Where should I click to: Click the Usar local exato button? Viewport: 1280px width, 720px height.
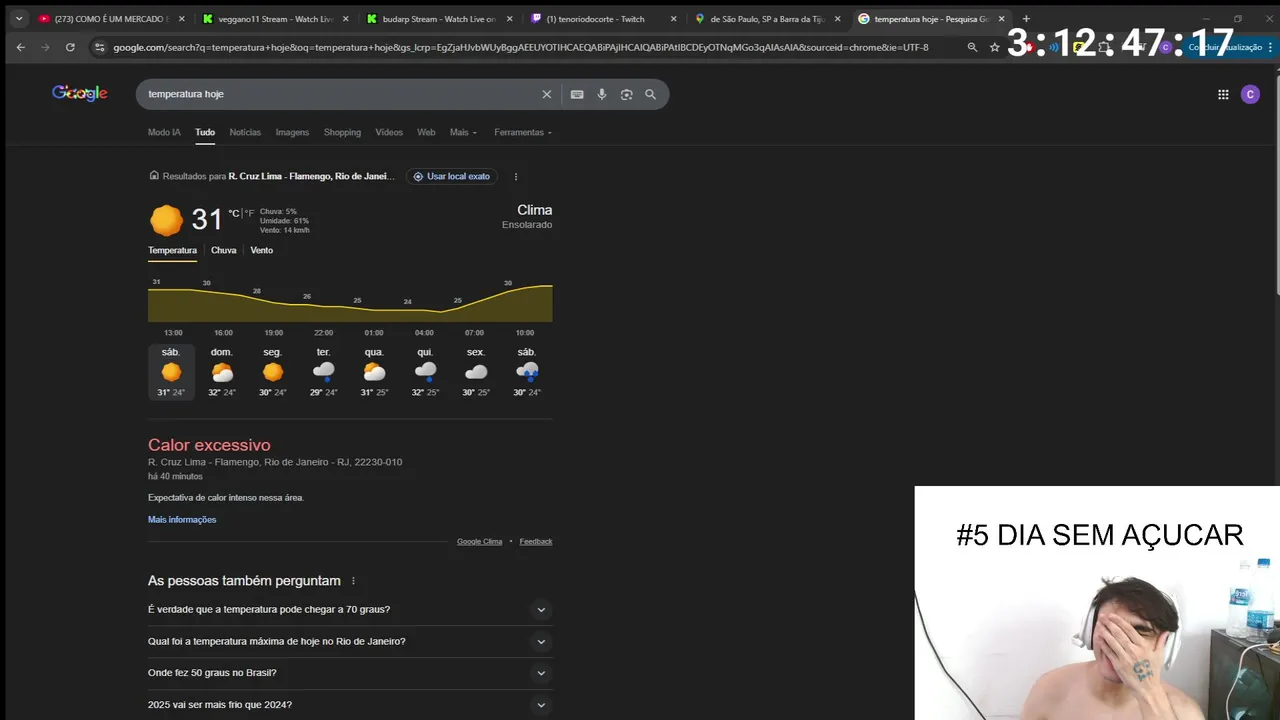pyautogui.click(x=451, y=176)
